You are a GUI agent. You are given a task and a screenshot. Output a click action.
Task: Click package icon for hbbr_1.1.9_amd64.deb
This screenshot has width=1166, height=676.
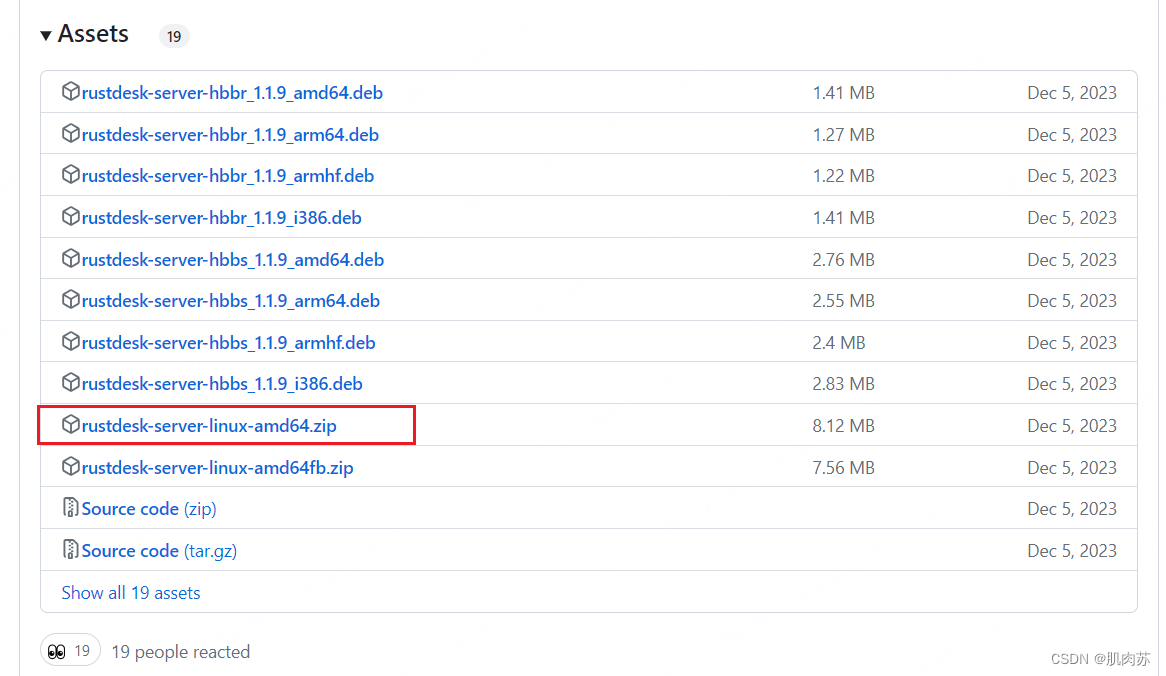click(x=71, y=91)
